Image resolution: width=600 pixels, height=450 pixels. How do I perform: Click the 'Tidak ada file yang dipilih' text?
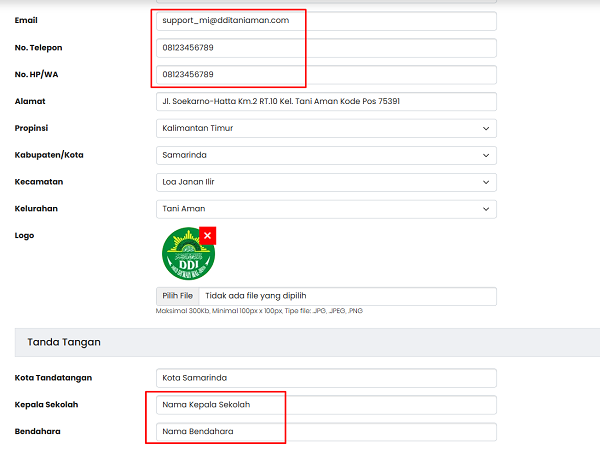click(x=255, y=296)
